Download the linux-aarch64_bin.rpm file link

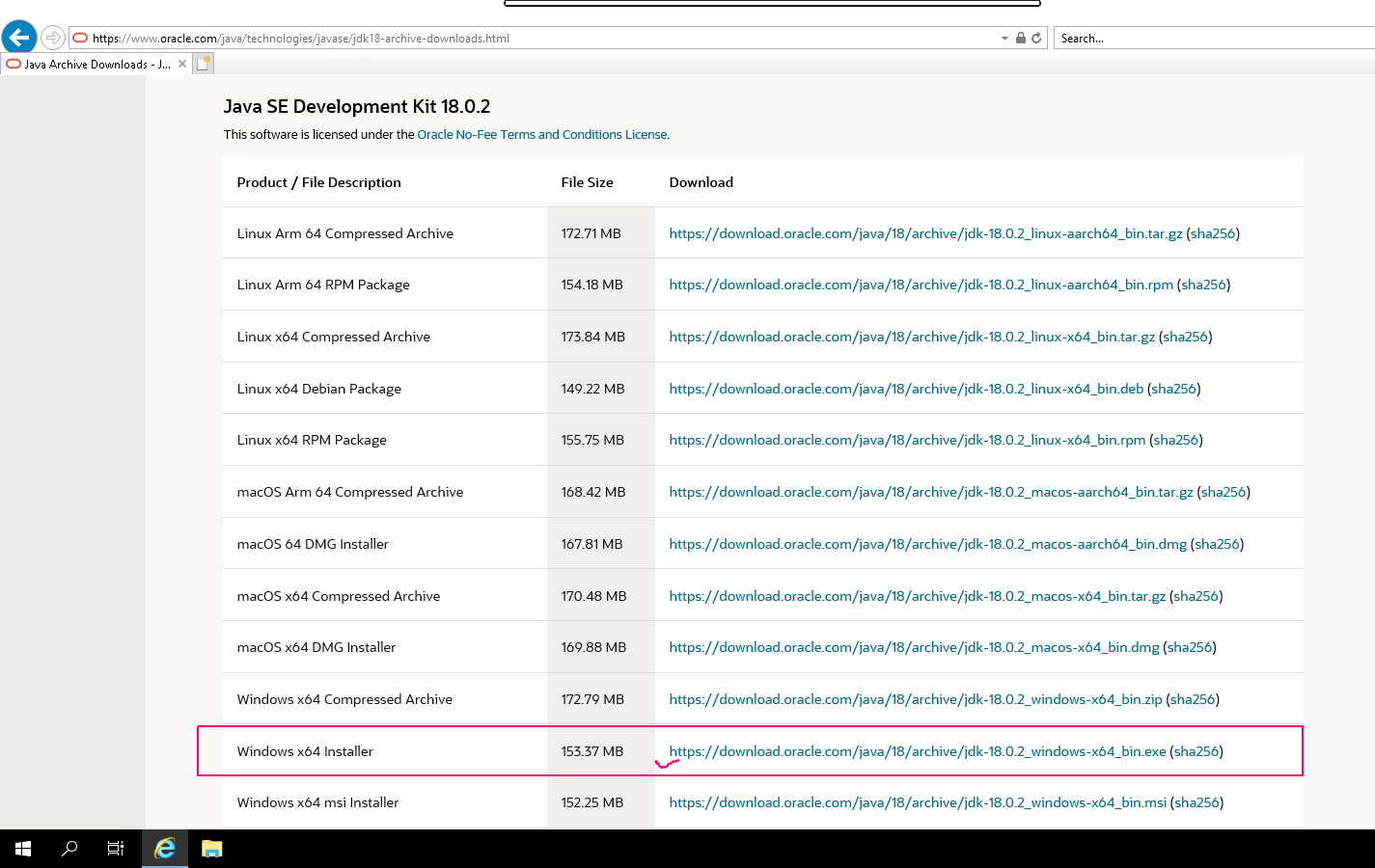(x=921, y=285)
